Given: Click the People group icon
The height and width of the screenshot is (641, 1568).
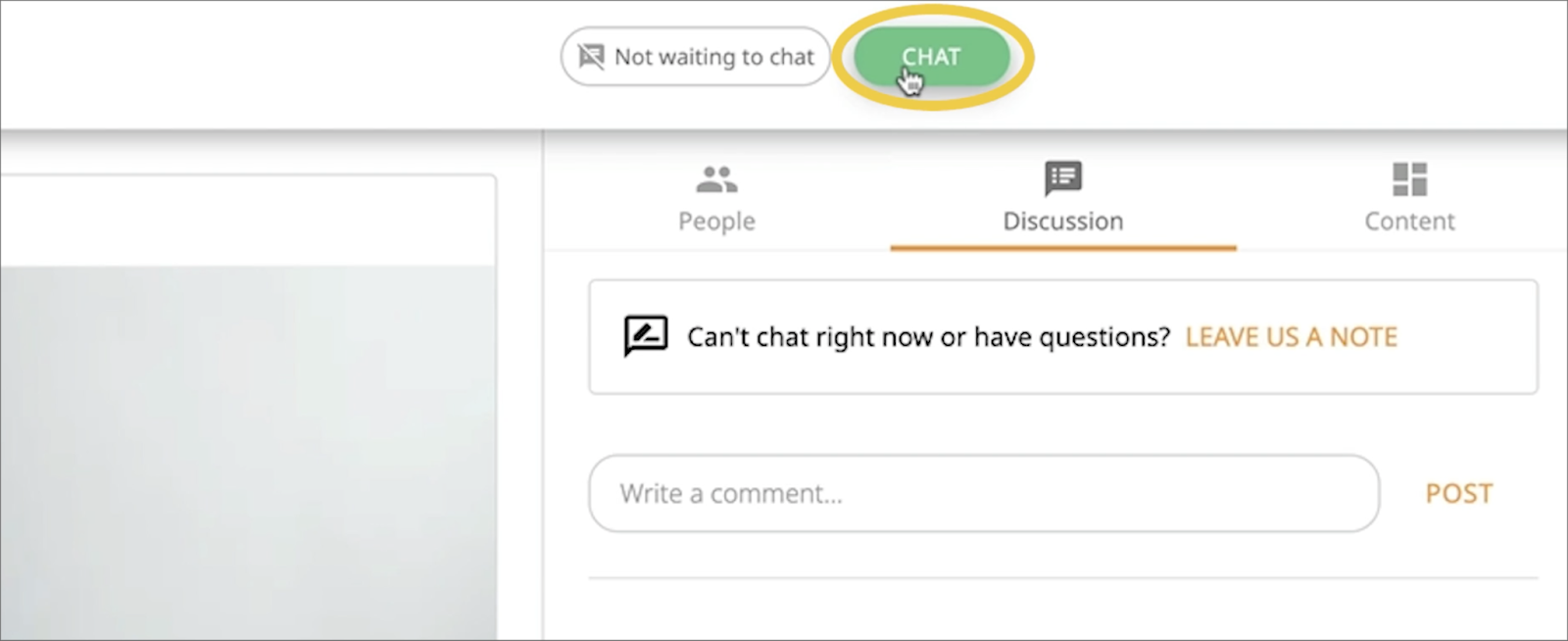Looking at the screenshot, I should (716, 179).
